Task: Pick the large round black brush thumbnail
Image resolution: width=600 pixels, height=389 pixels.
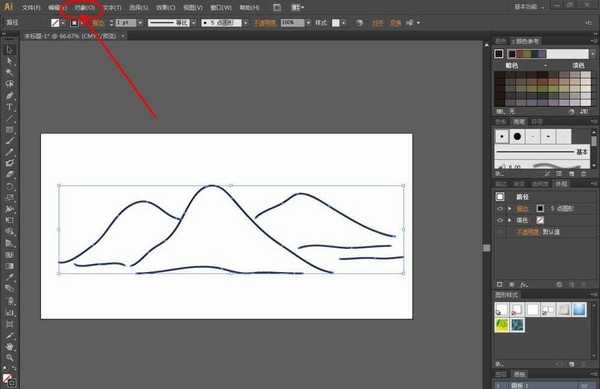Action: click(x=517, y=137)
